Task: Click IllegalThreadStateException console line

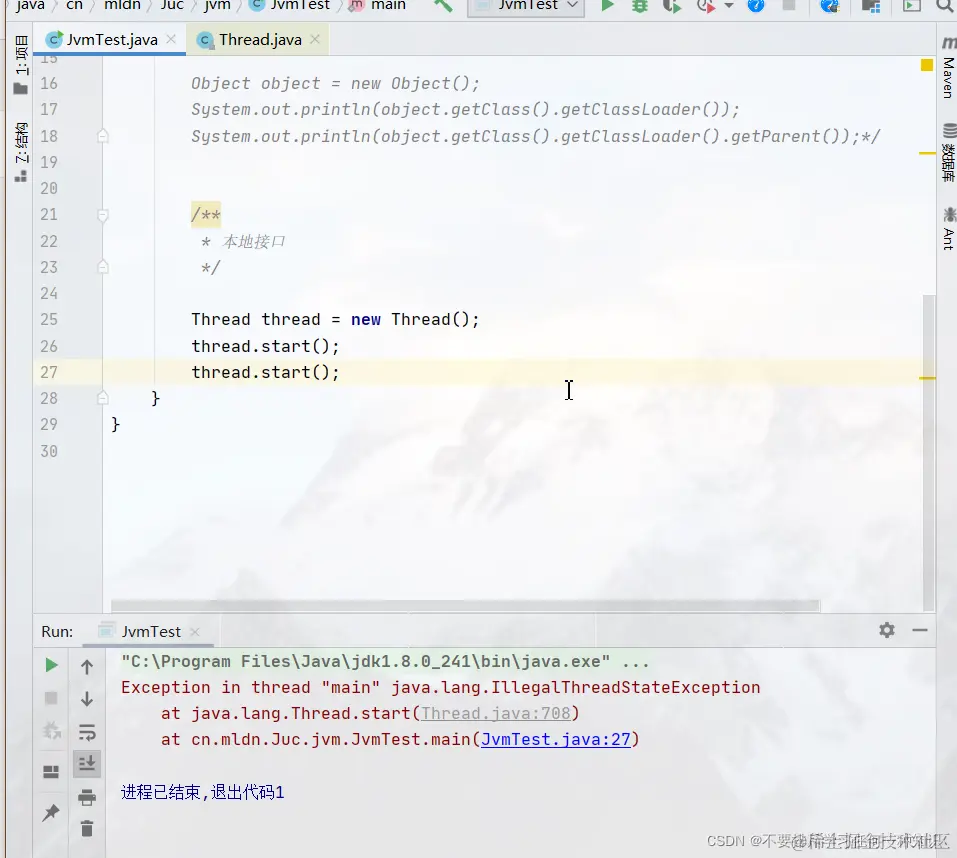Action: click(441, 687)
